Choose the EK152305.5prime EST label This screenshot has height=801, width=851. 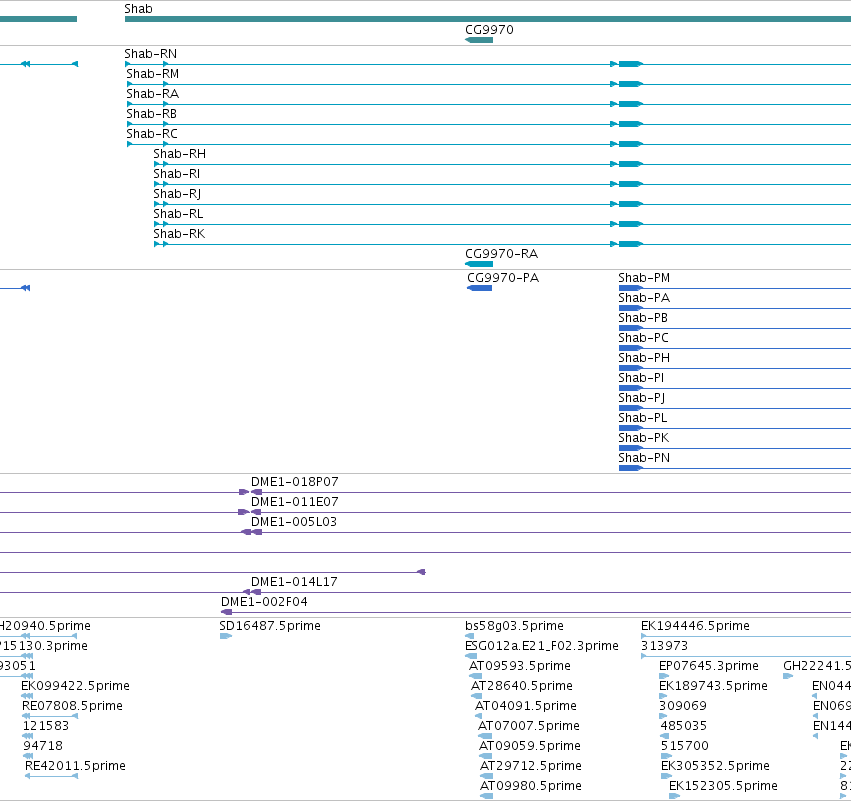[x=723, y=786]
